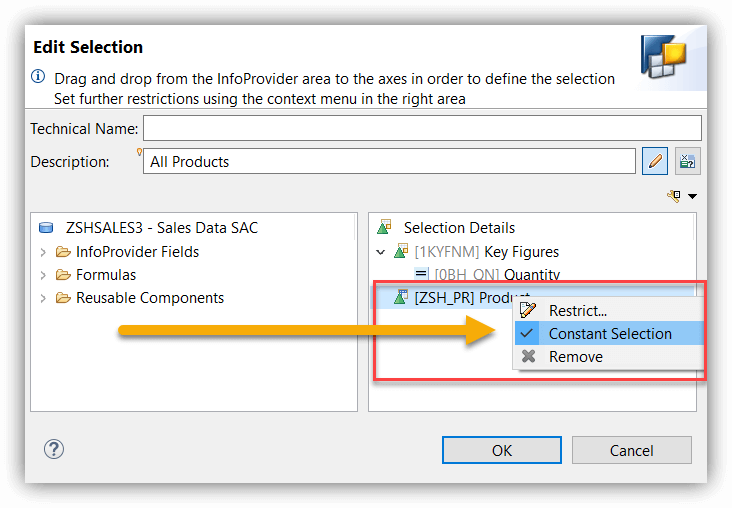Expand the InfoProvider Fields folder

(x=43, y=253)
